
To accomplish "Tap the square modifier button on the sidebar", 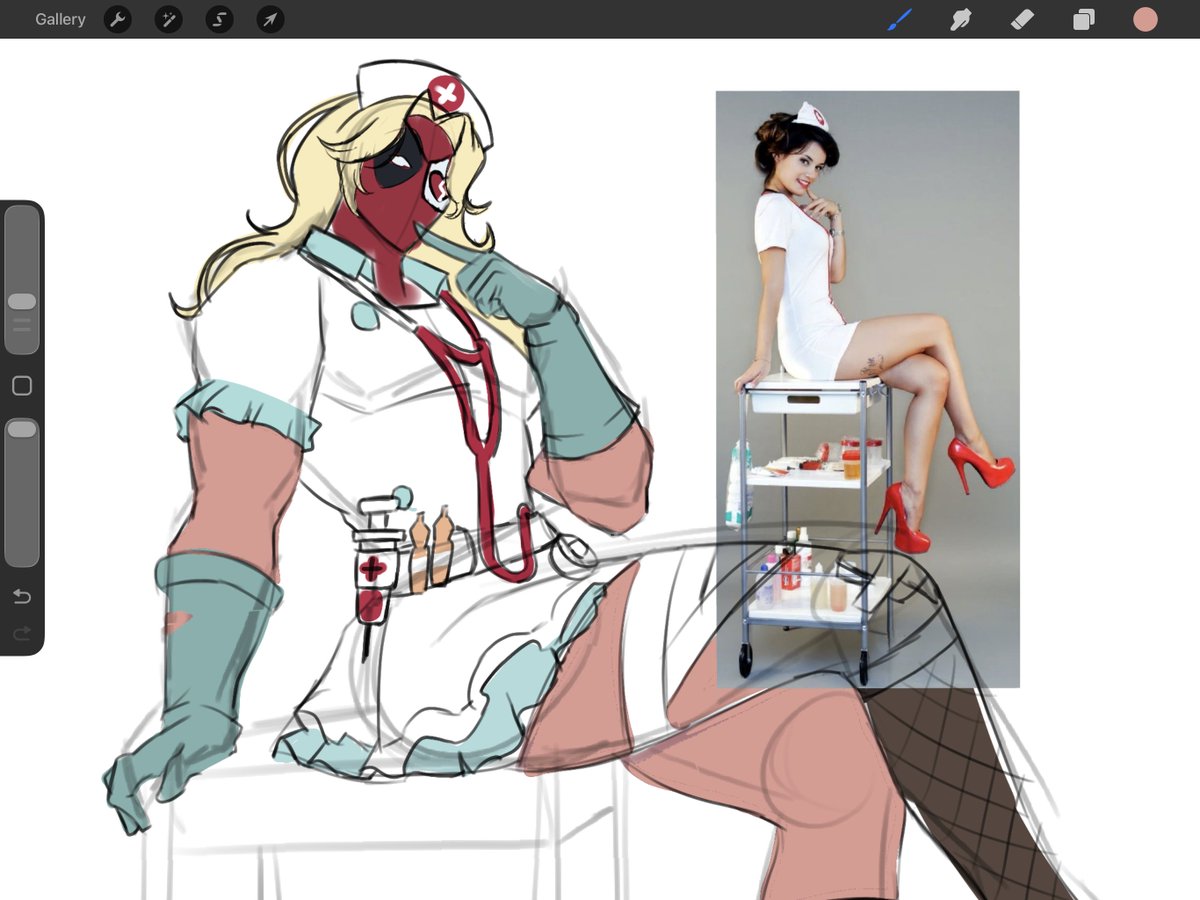I will click(22, 385).
